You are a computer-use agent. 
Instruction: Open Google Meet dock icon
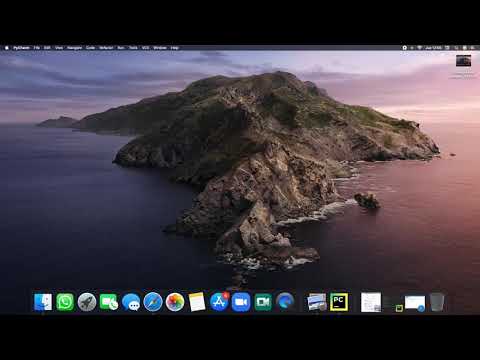pos(263,302)
